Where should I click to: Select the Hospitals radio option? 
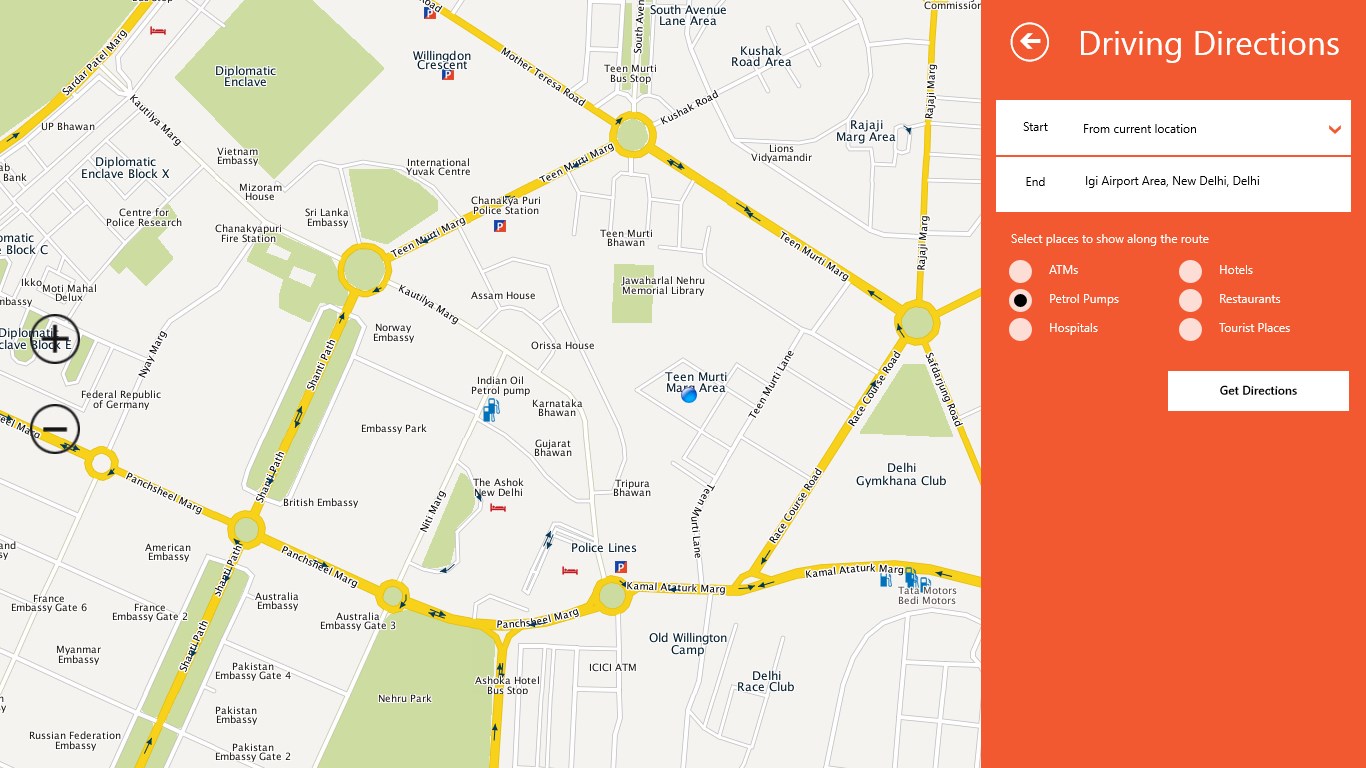[1020, 329]
